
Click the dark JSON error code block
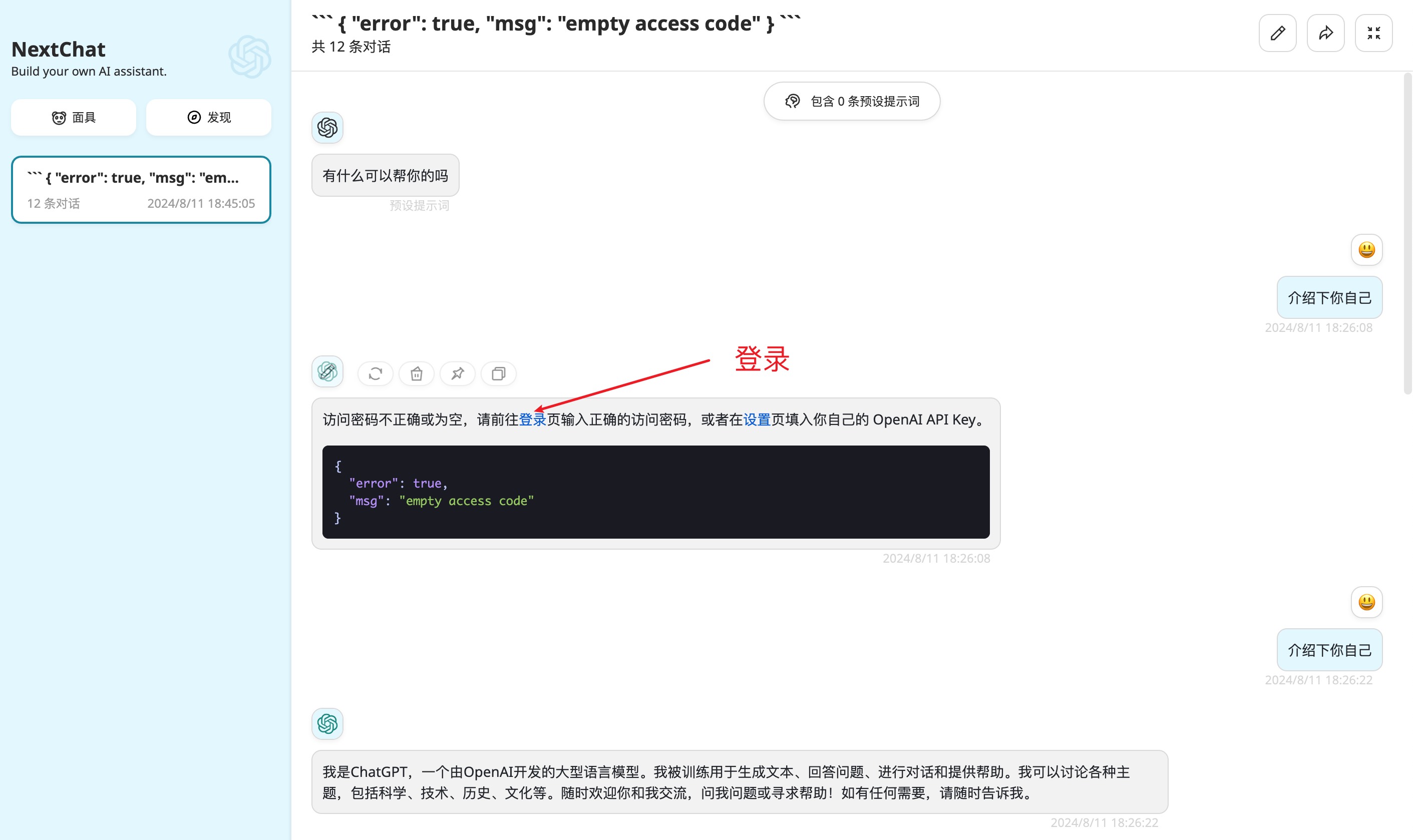point(655,491)
